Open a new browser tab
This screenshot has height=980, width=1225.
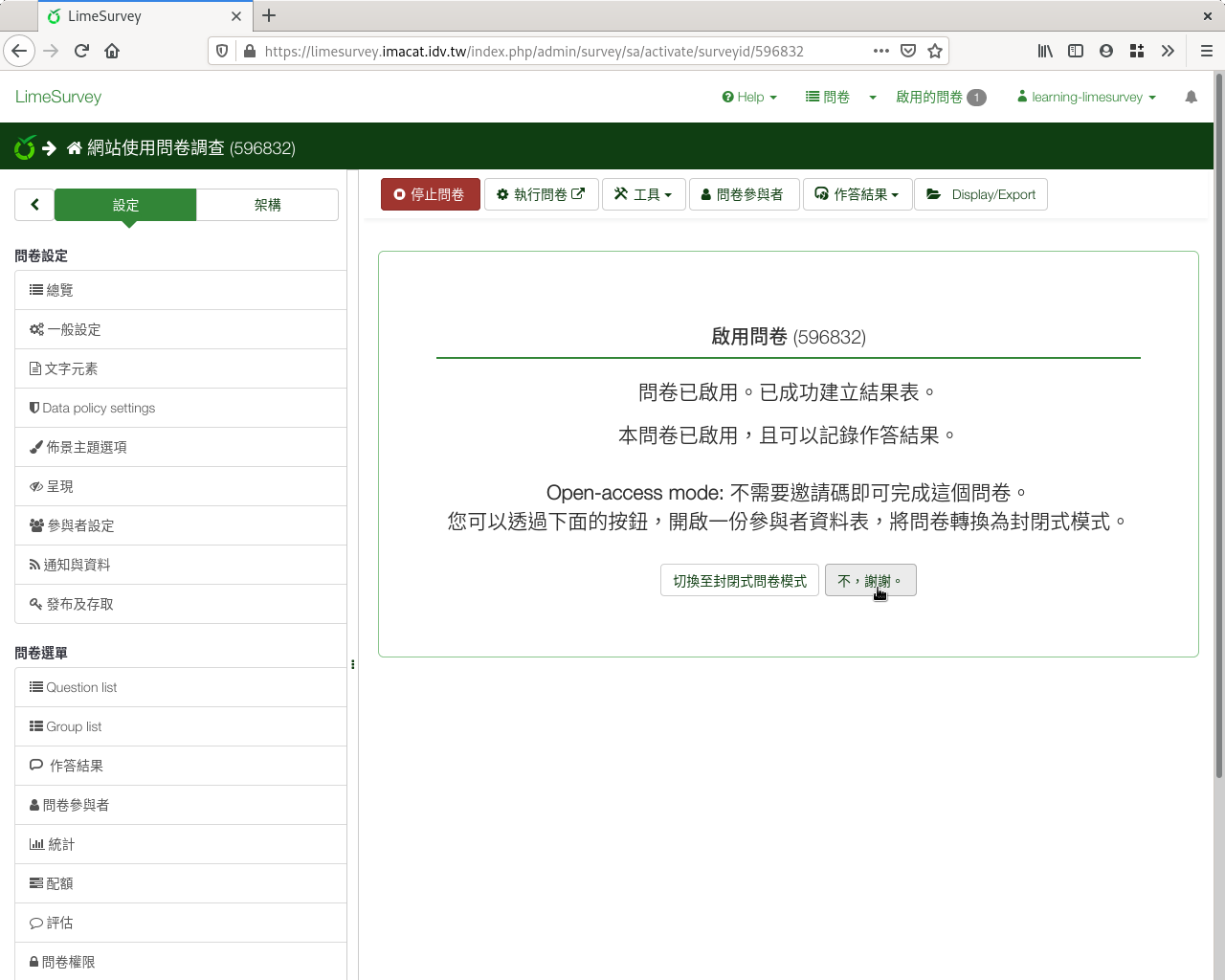click(269, 15)
